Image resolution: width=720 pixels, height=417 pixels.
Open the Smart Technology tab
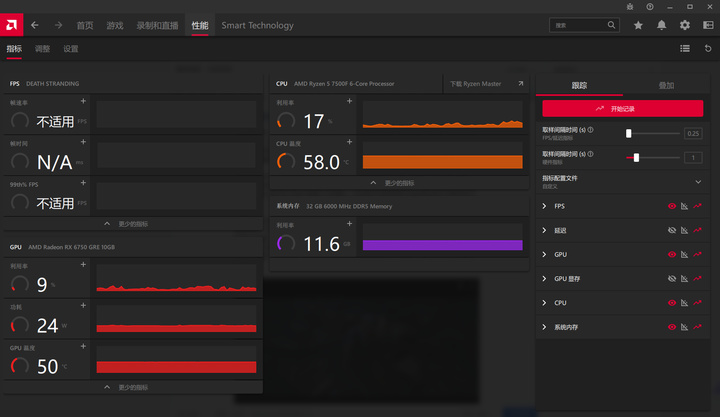[x=258, y=25]
